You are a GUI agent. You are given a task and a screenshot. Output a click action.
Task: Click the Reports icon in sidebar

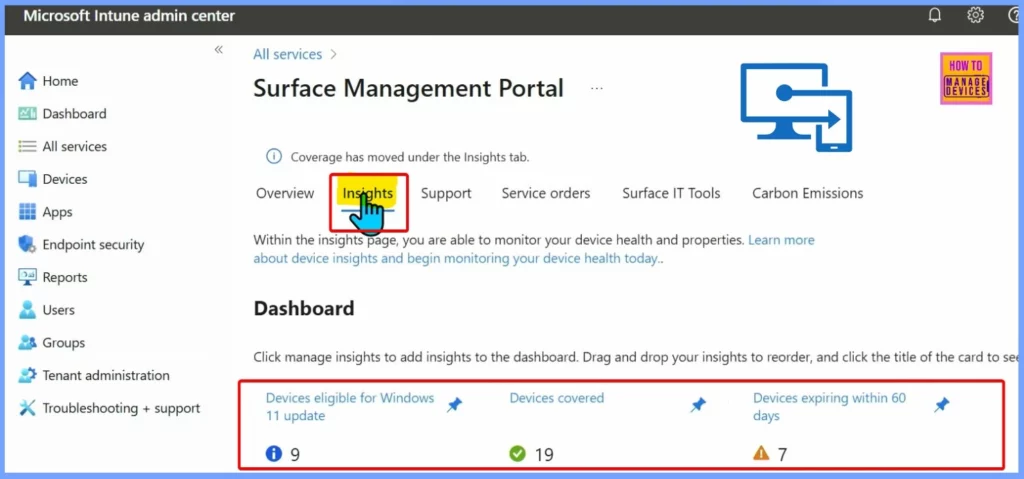tap(27, 277)
